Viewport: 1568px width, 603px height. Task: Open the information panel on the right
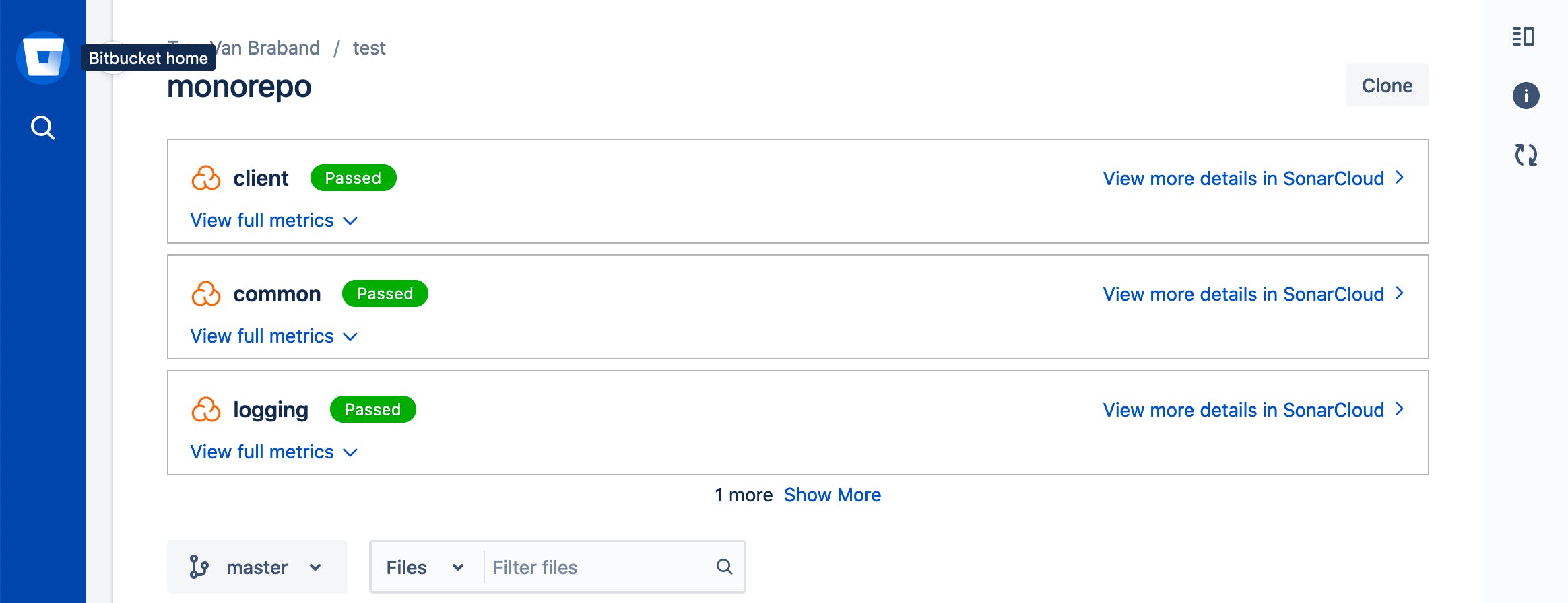(x=1526, y=96)
